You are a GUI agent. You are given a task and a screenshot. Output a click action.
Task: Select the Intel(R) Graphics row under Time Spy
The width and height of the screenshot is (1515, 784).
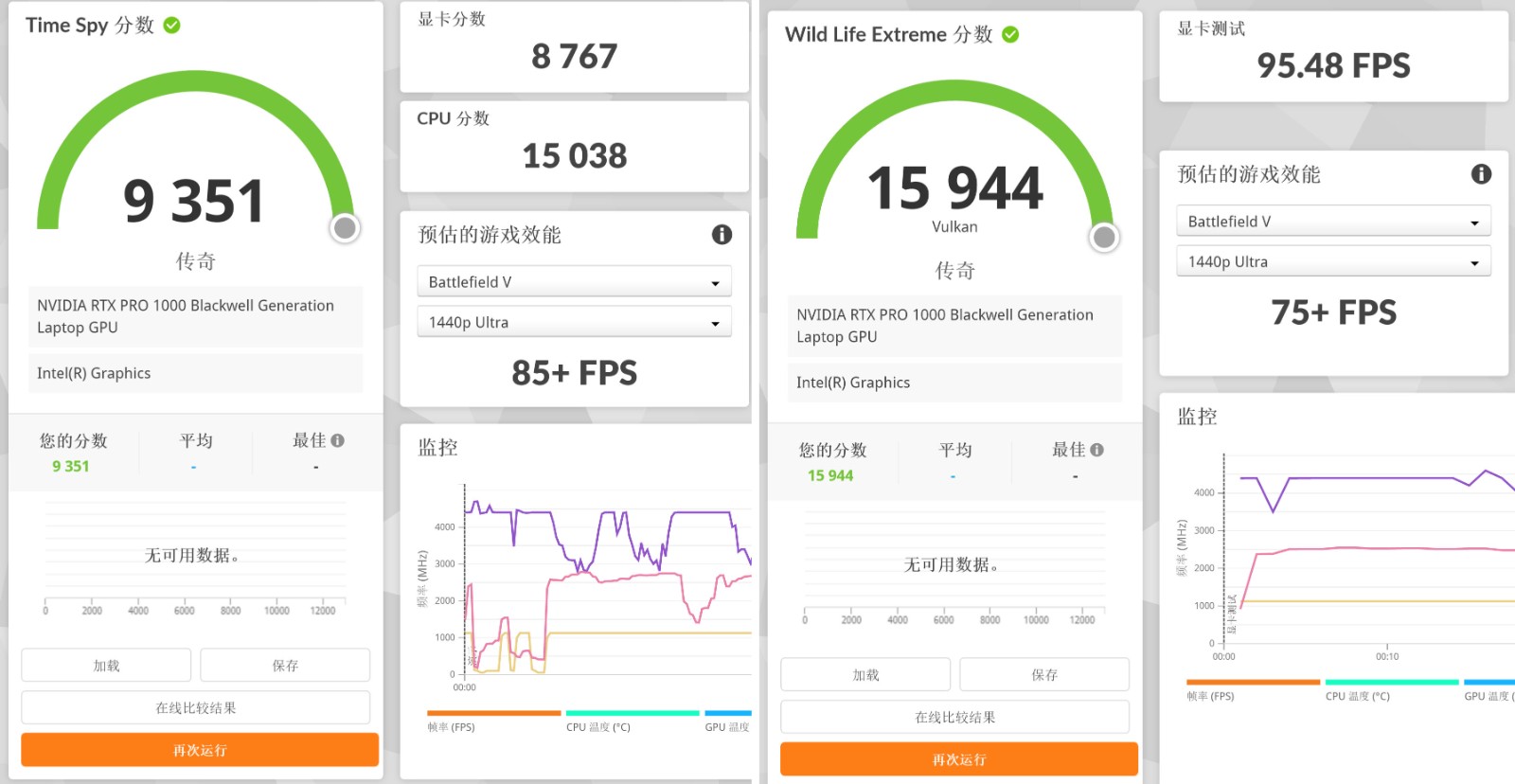pyautogui.click(x=195, y=373)
